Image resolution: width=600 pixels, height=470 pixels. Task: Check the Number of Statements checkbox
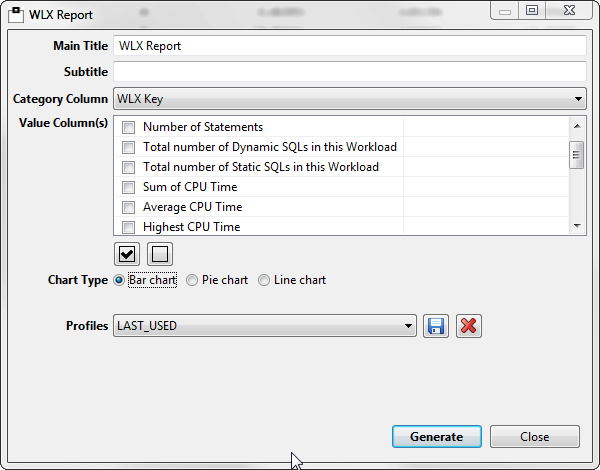pos(128,127)
